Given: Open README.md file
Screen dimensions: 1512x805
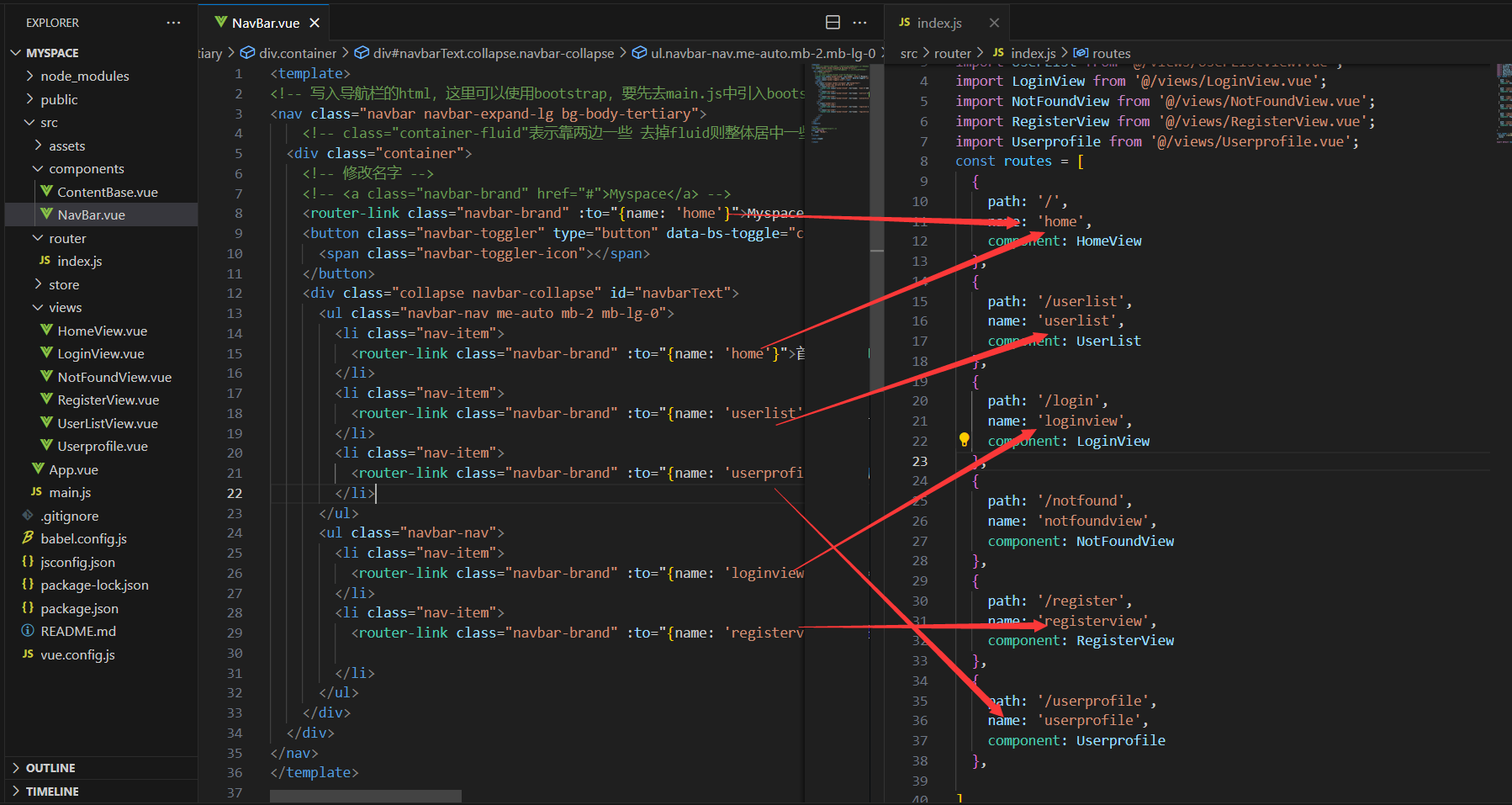Looking at the screenshot, I should coord(78,631).
